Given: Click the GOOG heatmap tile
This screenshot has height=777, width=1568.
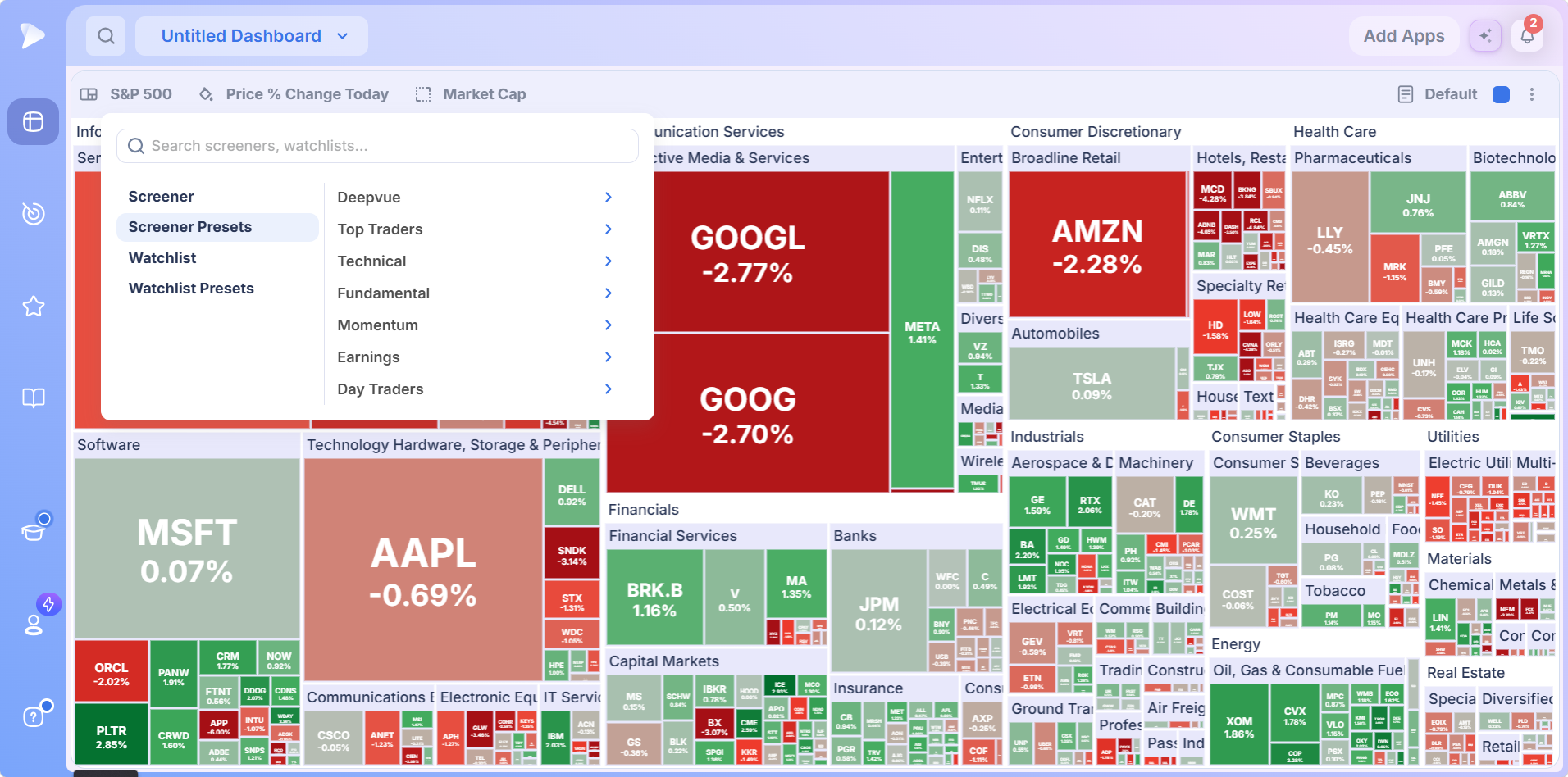Looking at the screenshot, I should click(748, 413).
